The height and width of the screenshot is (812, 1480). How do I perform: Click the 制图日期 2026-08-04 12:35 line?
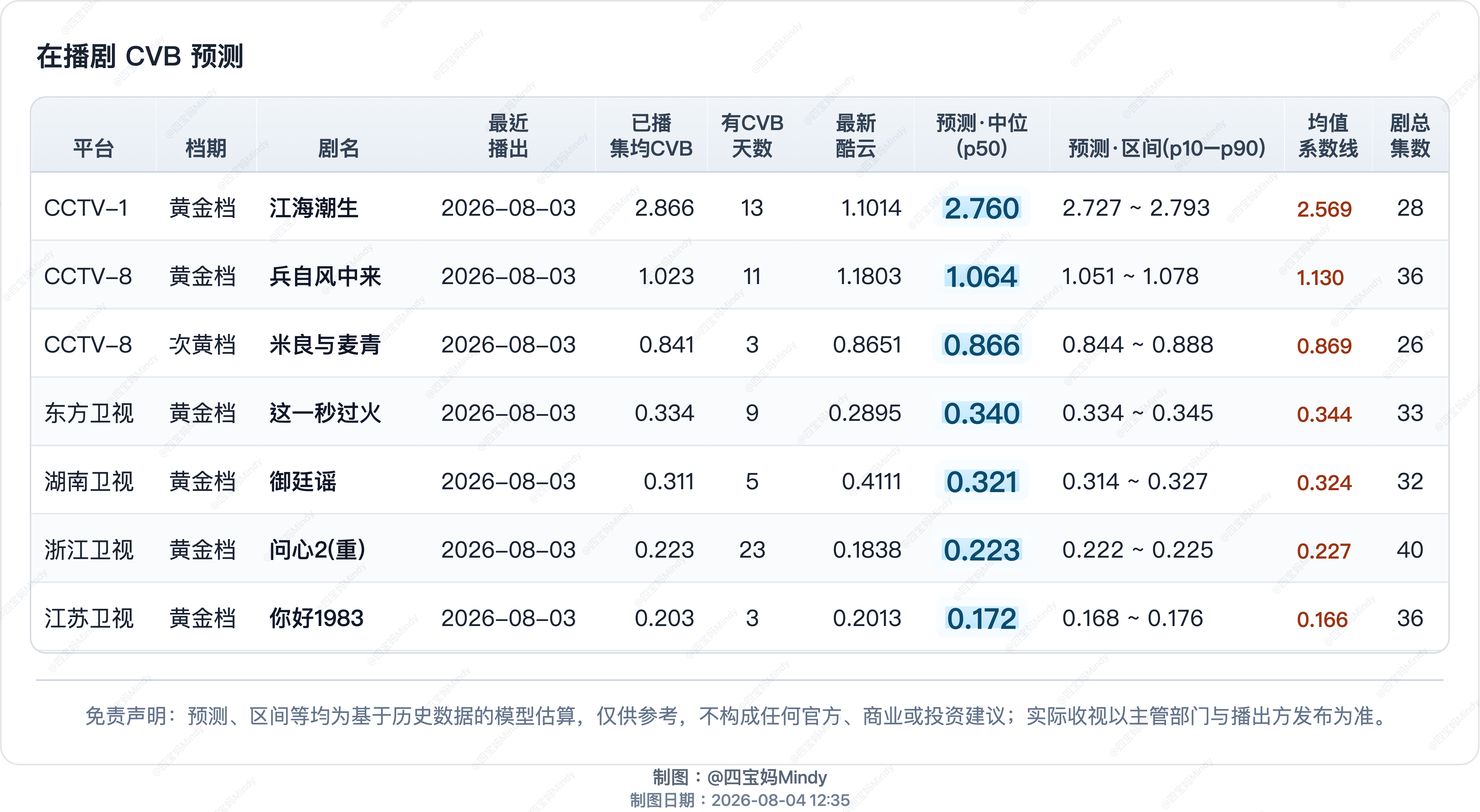pyautogui.click(x=739, y=800)
